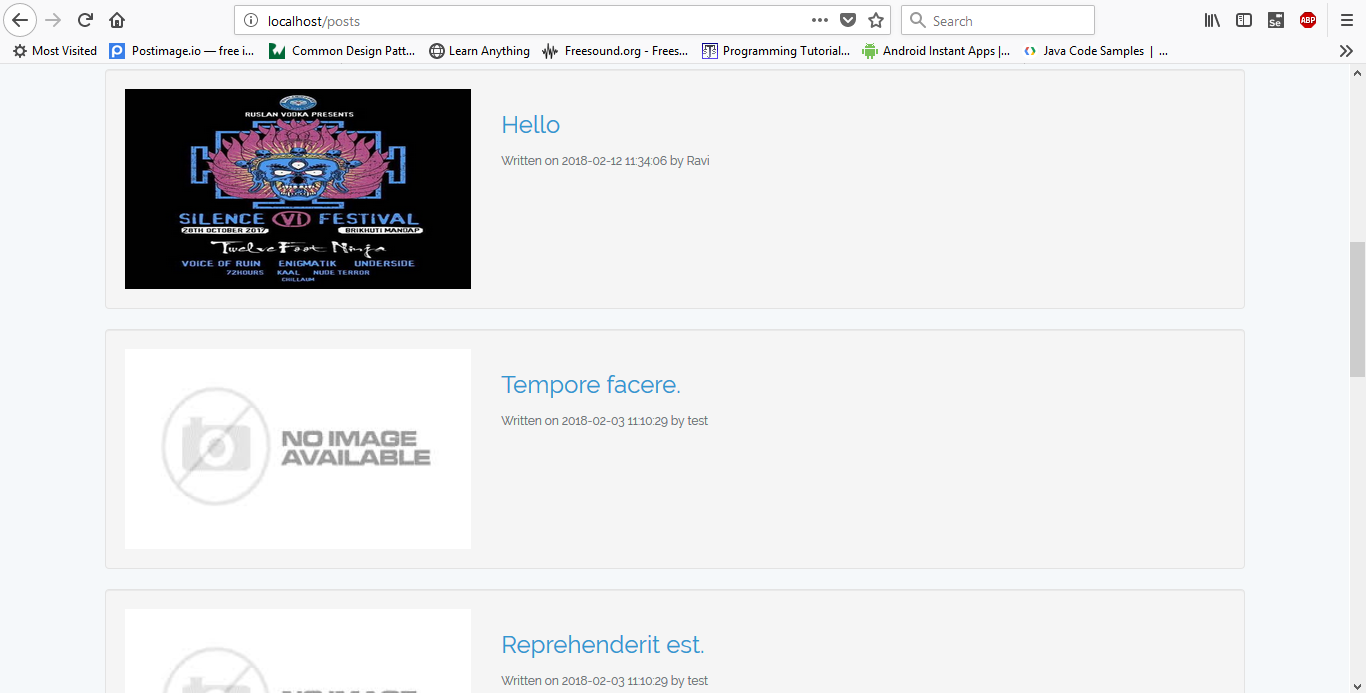
Task: Bookmark this page with the star
Action: [876, 20]
